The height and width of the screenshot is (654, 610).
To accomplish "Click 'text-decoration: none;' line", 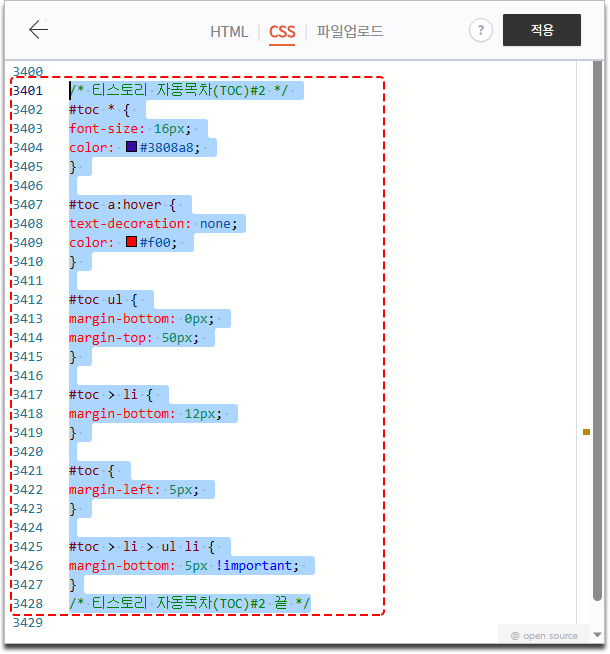I will click(153, 224).
